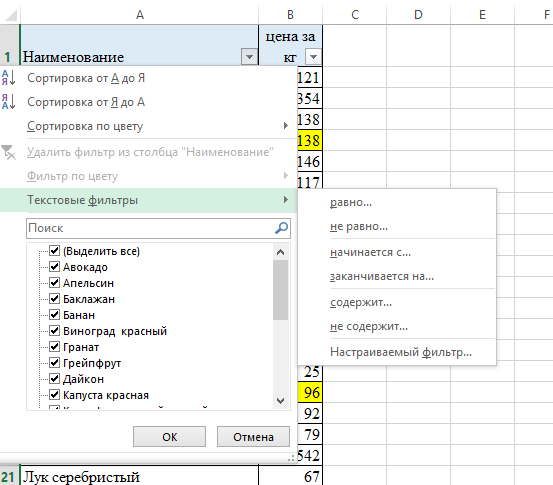Screen dimensions: 553x485
Task: Click the Отмена button
Action: click(253, 437)
